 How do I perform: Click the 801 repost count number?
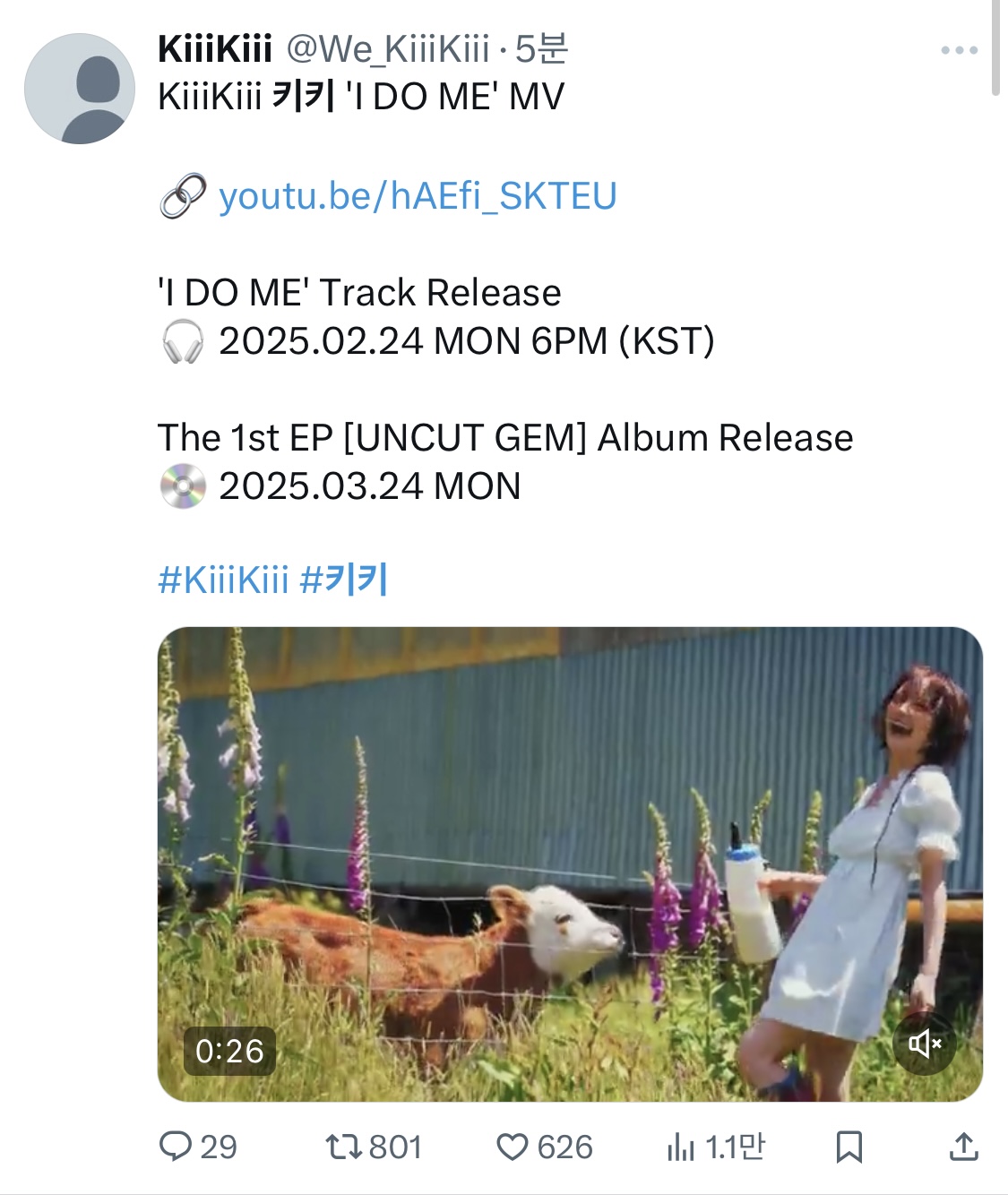[395, 1147]
